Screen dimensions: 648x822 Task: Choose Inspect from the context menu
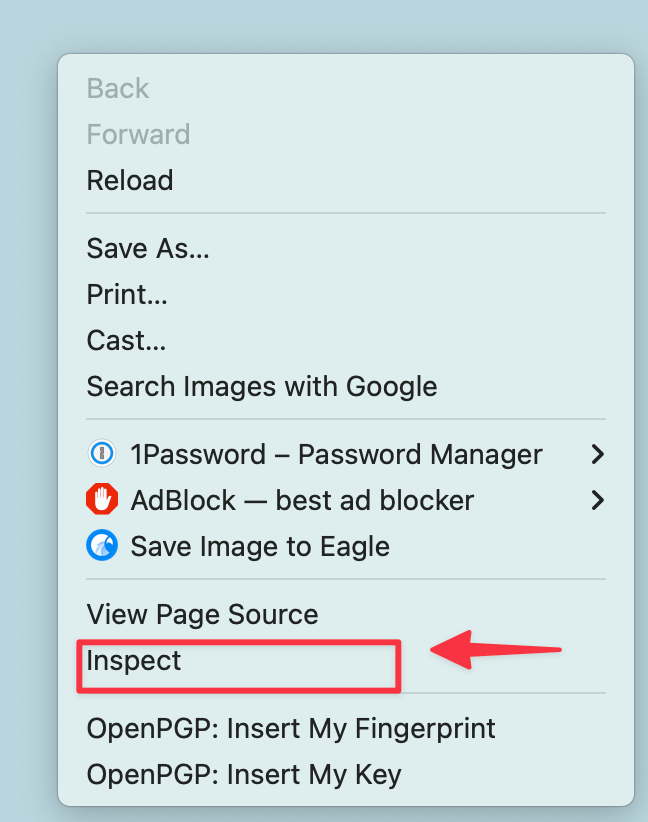(x=135, y=661)
